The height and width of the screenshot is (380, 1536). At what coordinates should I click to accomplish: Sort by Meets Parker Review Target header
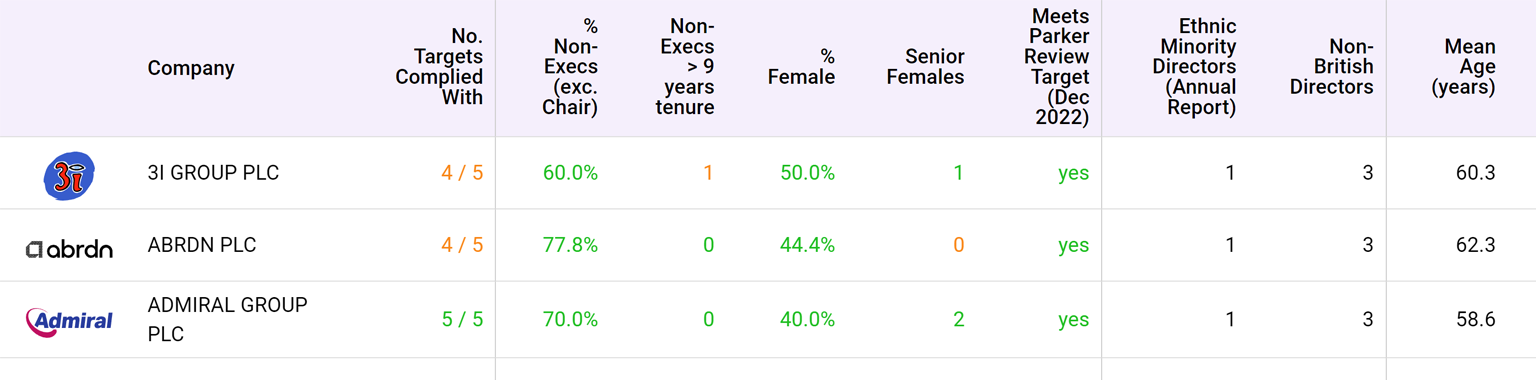coord(1056,67)
